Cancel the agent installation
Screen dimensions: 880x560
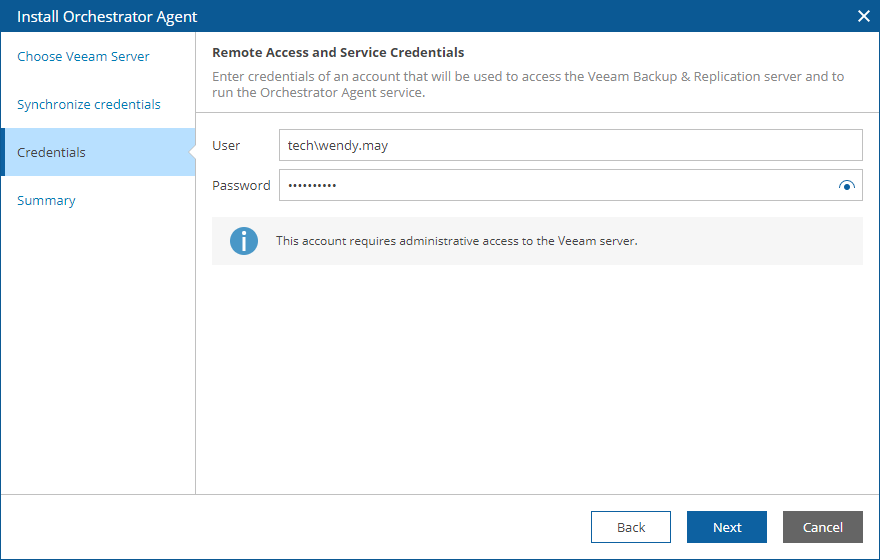[x=823, y=527]
